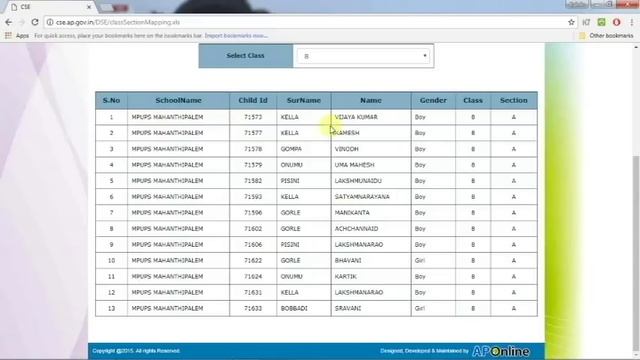This screenshot has height=360, width=640.
Task: Click child id 71633
Action: pos(253,309)
